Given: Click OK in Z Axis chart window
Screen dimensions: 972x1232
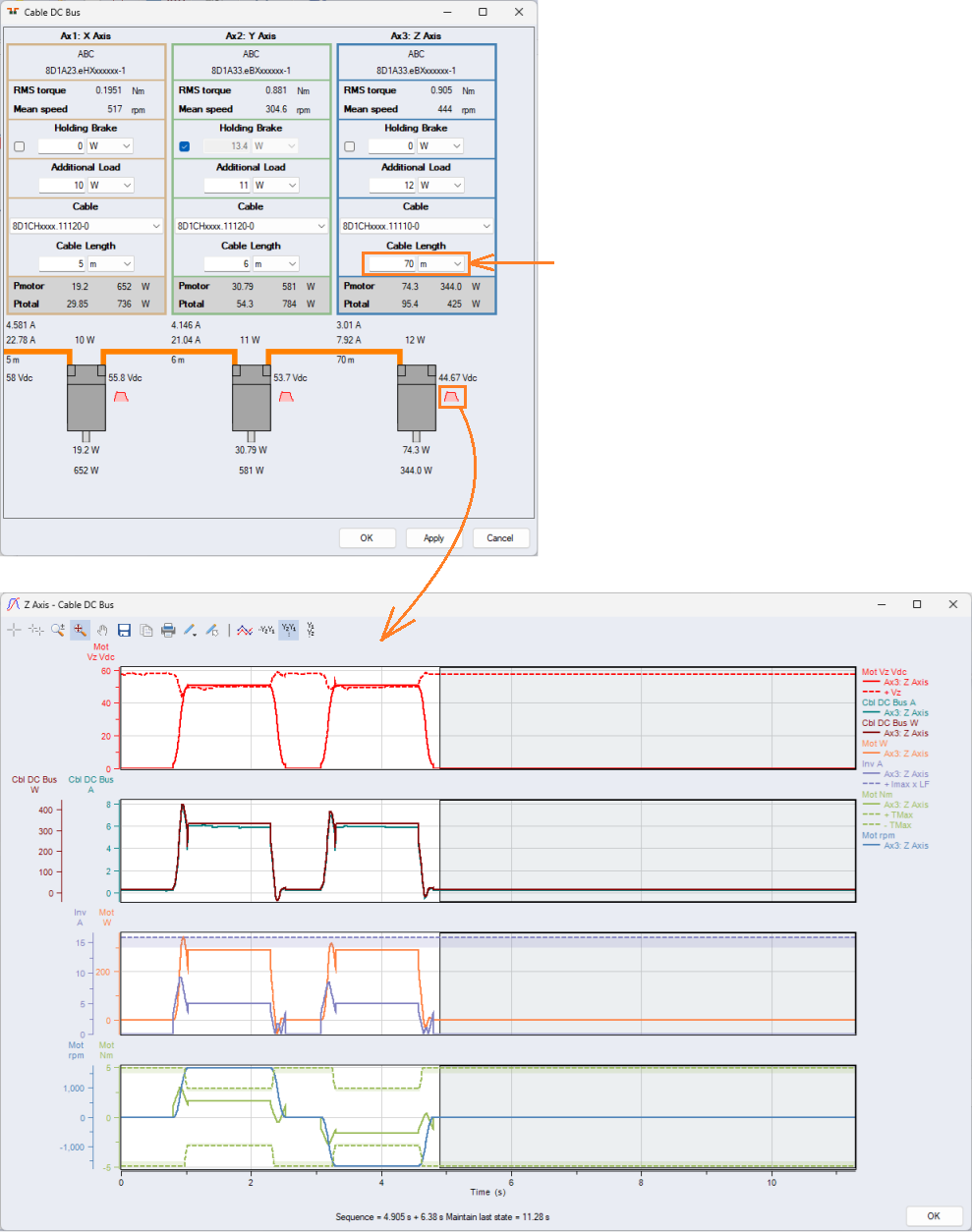Looking at the screenshot, I should [933, 1215].
